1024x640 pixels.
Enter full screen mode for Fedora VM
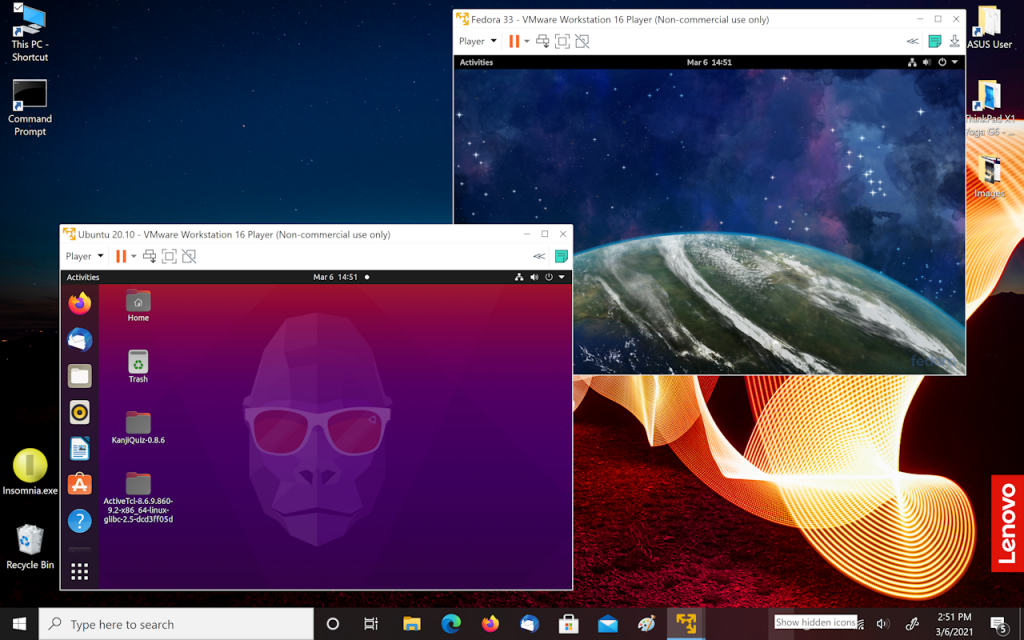click(x=562, y=41)
